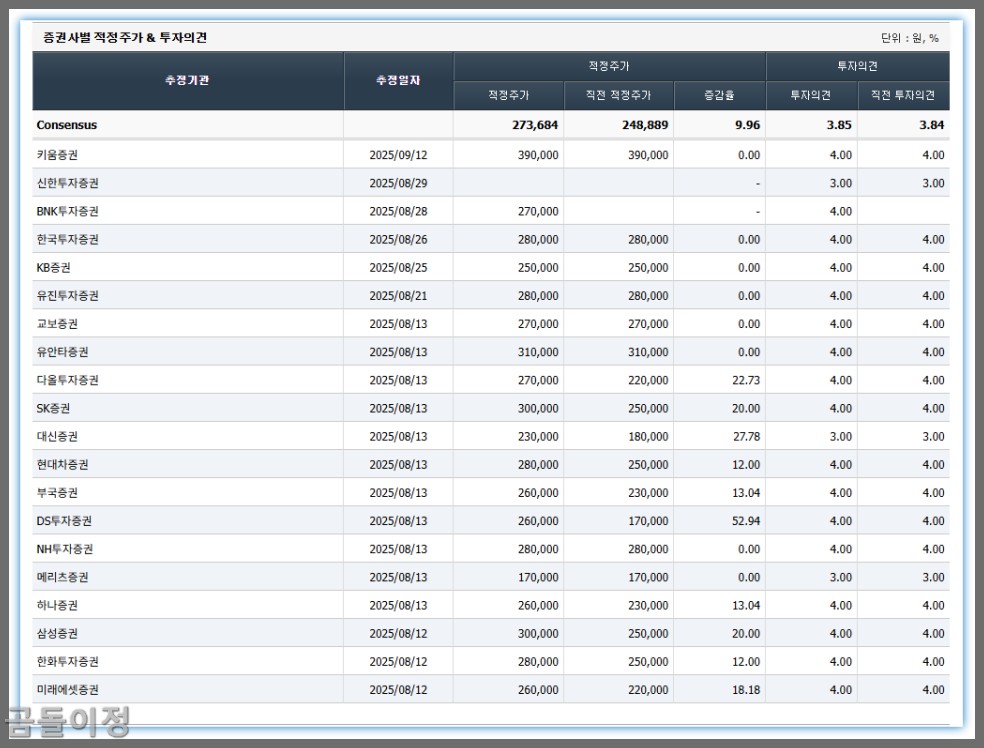Viewport: 984px width, 748px height.
Task: Select SK증권 row name
Action: 53,409
